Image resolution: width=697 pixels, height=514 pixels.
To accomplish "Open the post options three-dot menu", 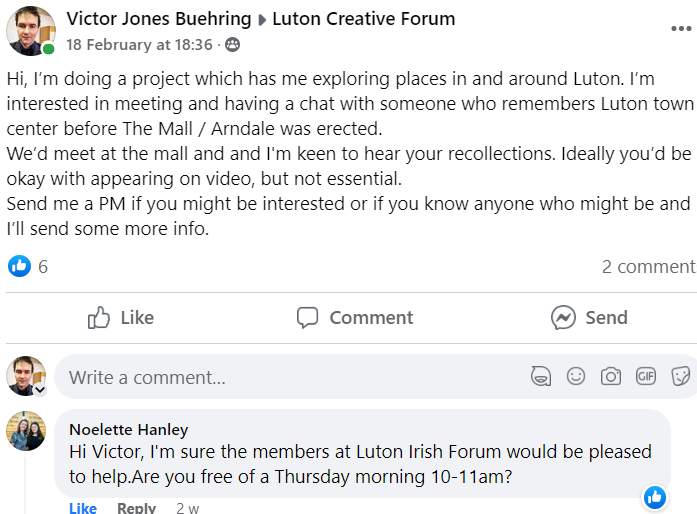I will click(680, 29).
